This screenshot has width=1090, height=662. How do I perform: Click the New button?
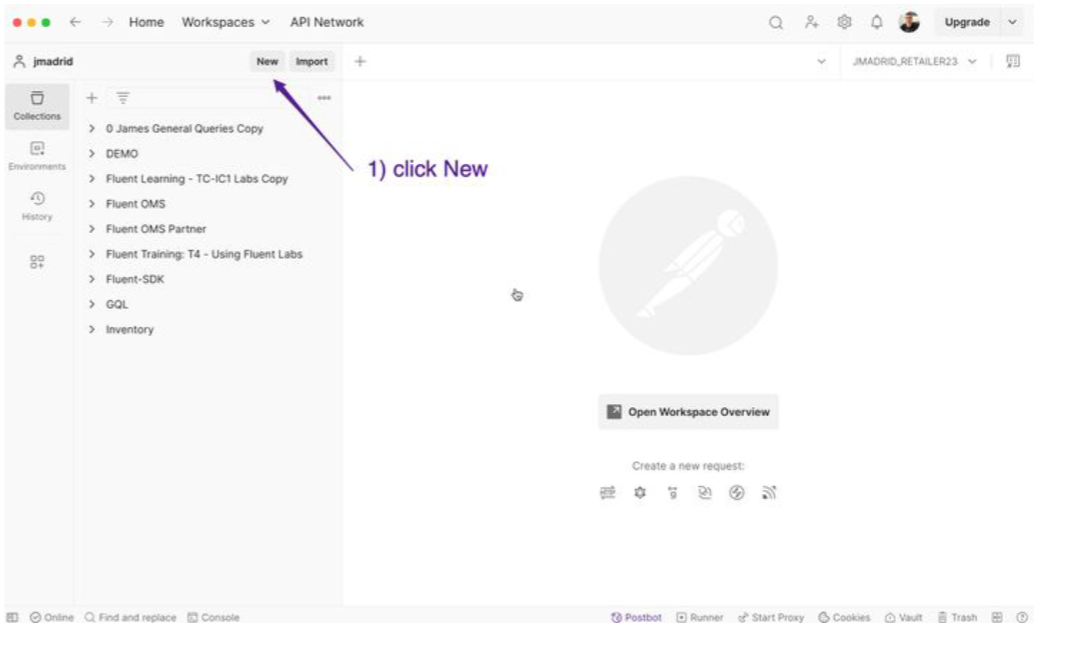click(267, 62)
